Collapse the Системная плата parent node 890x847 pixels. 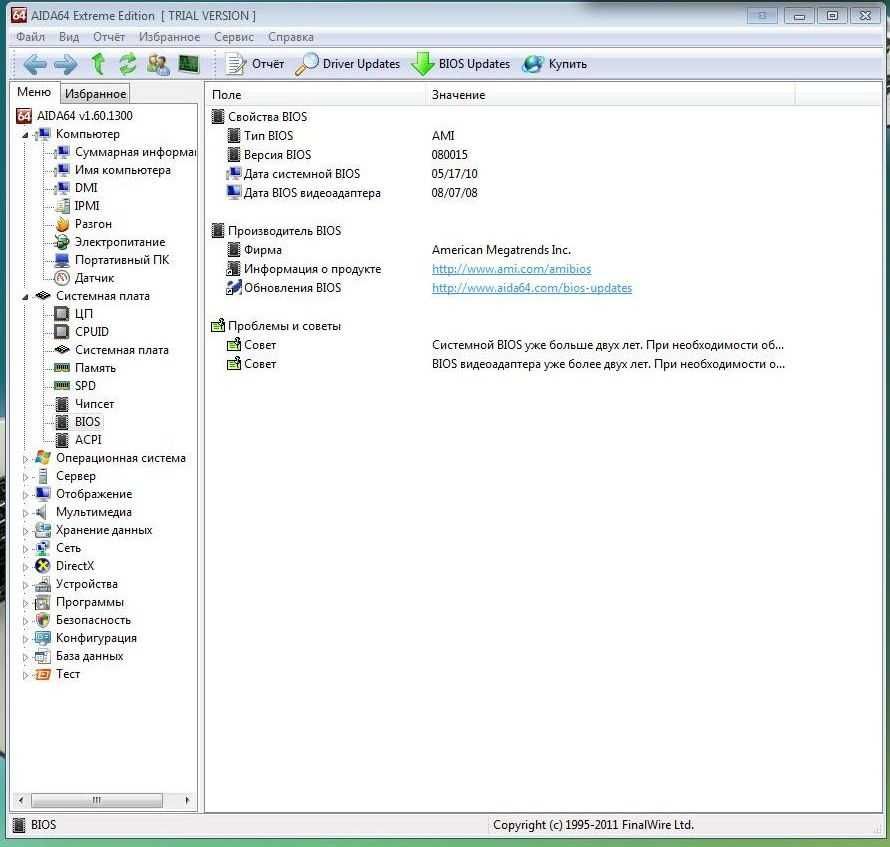coord(25,297)
